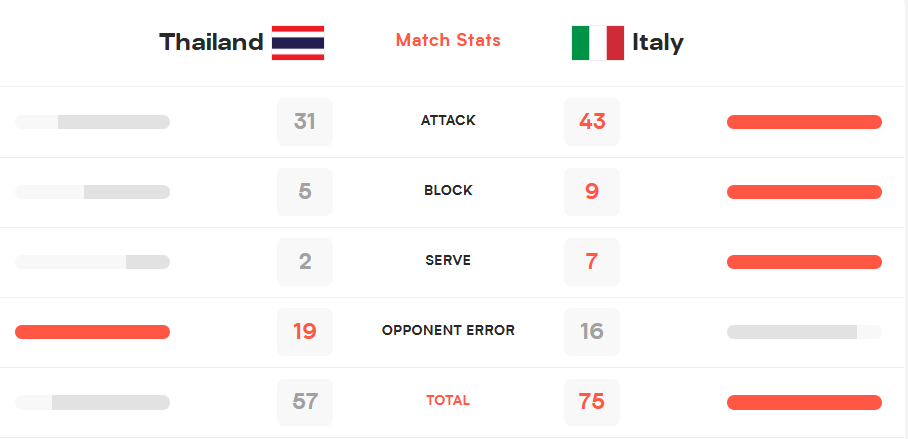Click the SERVE stat label
This screenshot has height=439, width=908.
448,261
